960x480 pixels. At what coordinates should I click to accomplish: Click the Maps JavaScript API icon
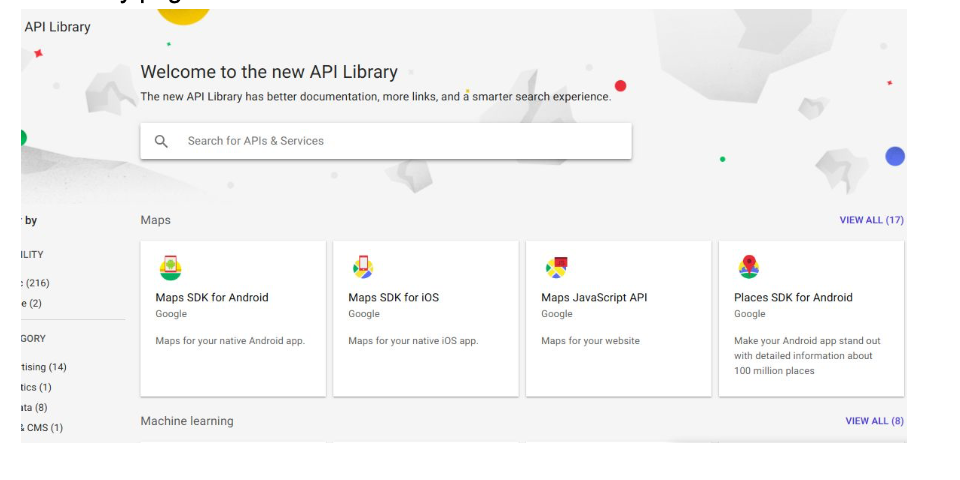(x=557, y=268)
